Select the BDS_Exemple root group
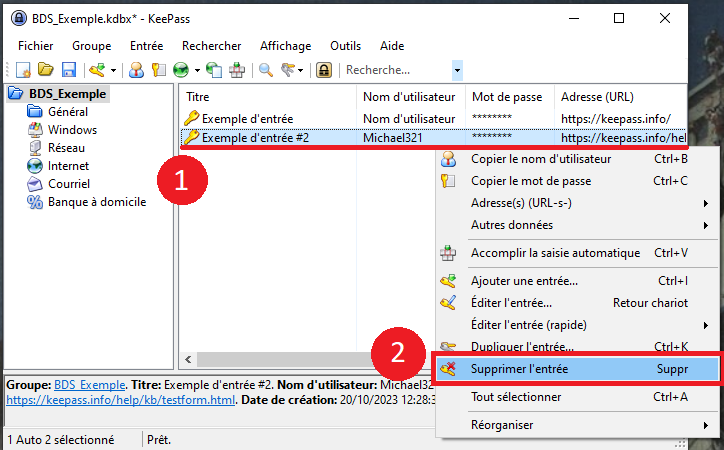 [67, 94]
